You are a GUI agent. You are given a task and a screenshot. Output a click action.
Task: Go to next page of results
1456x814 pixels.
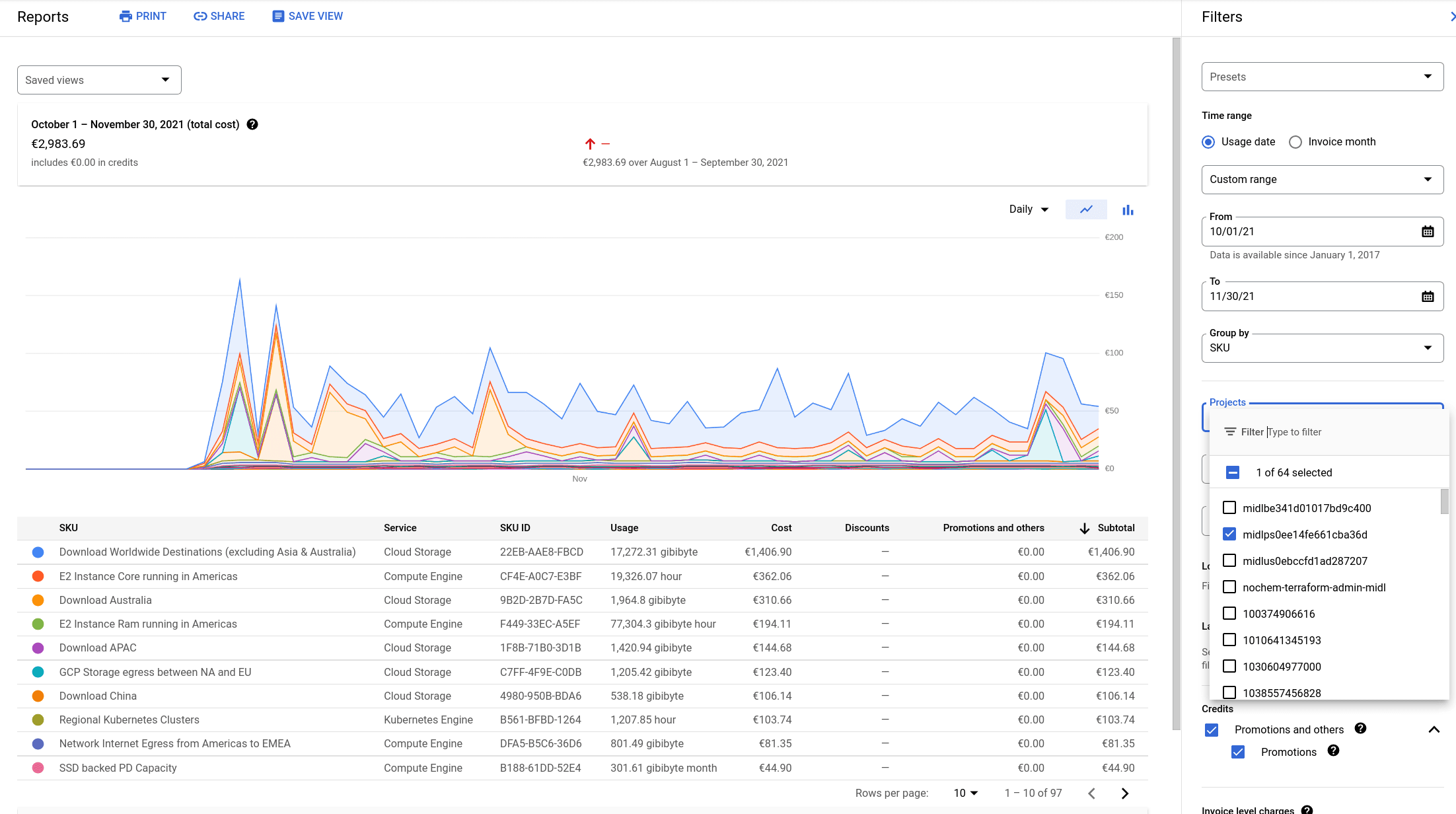point(1124,793)
